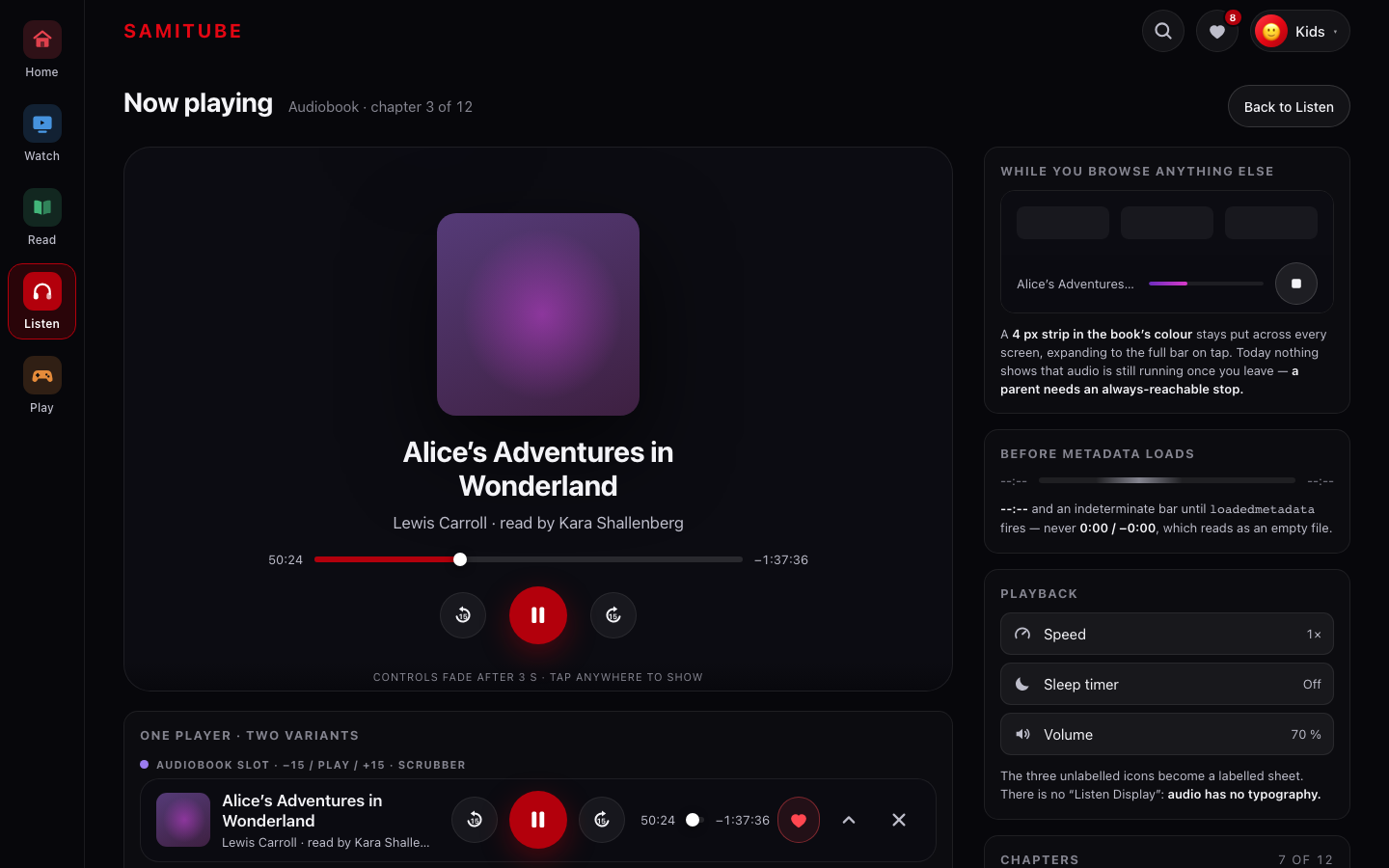The height and width of the screenshot is (868, 1389).
Task: Click the '7 OF 12' chapters count
Action: [1306, 859]
